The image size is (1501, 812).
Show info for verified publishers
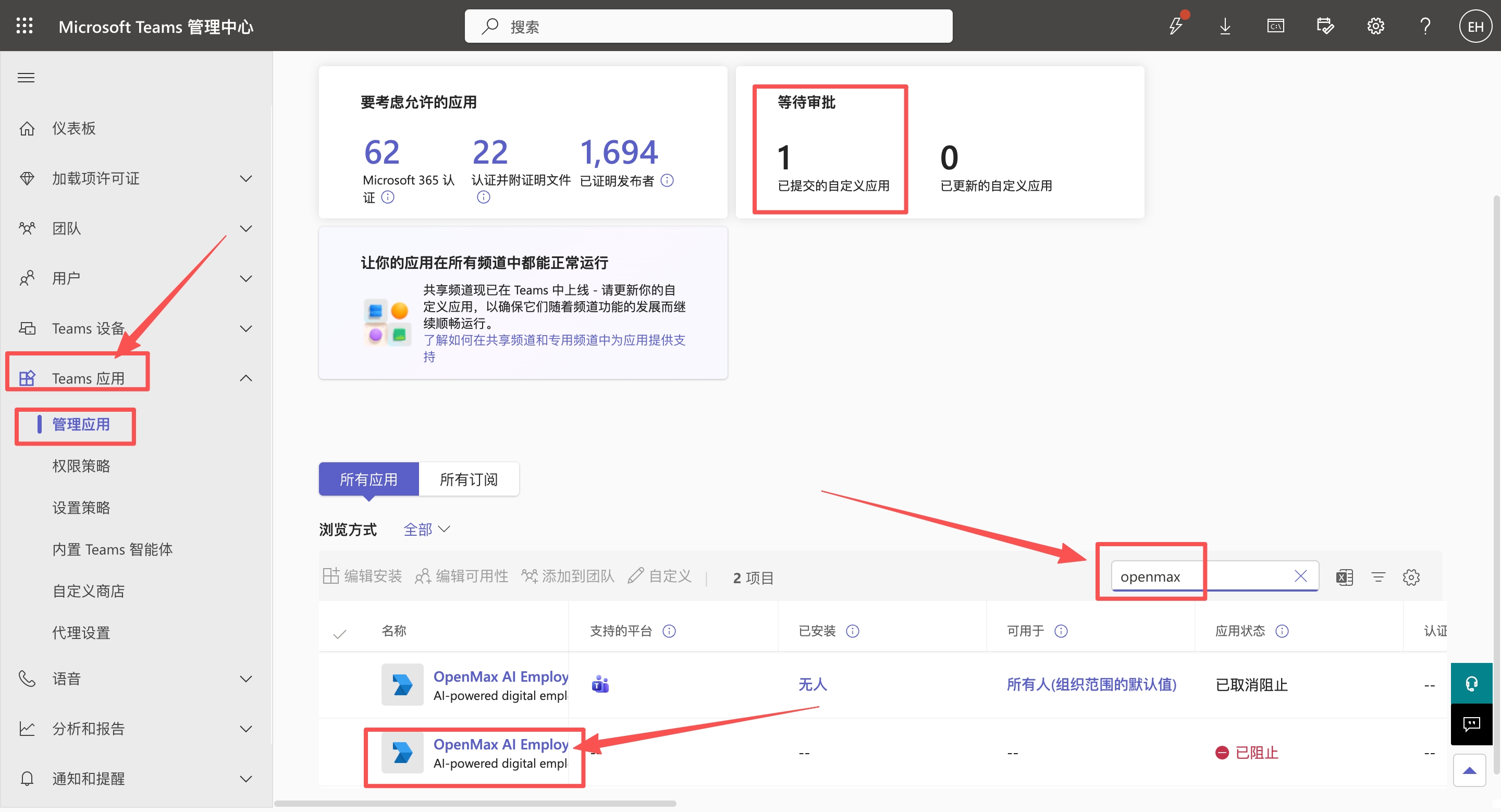(x=667, y=180)
